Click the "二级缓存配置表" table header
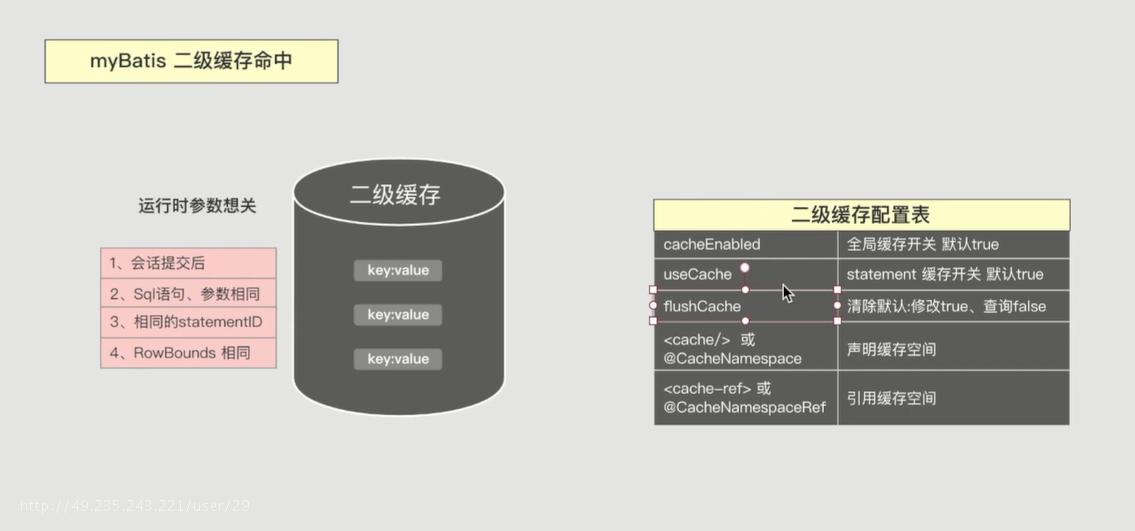 tap(861, 215)
